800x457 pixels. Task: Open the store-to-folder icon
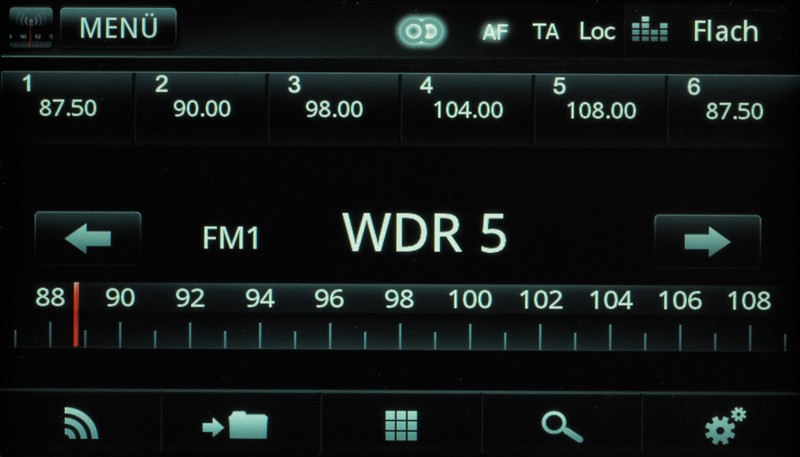(235, 425)
